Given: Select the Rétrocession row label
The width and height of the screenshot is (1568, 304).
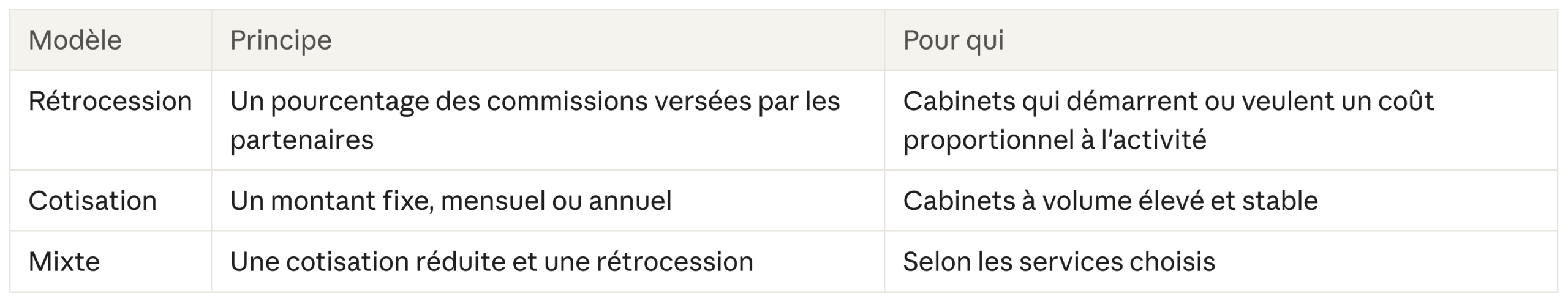Looking at the screenshot, I should [x=110, y=101].
